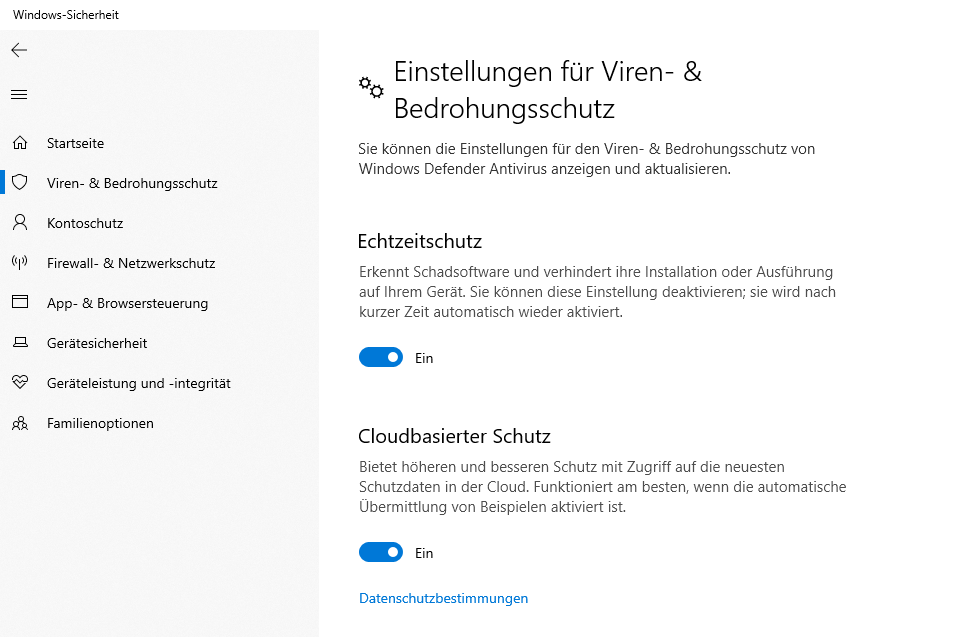Click the Startseite house icon
This screenshot has height=637, width=972.
(x=20, y=143)
